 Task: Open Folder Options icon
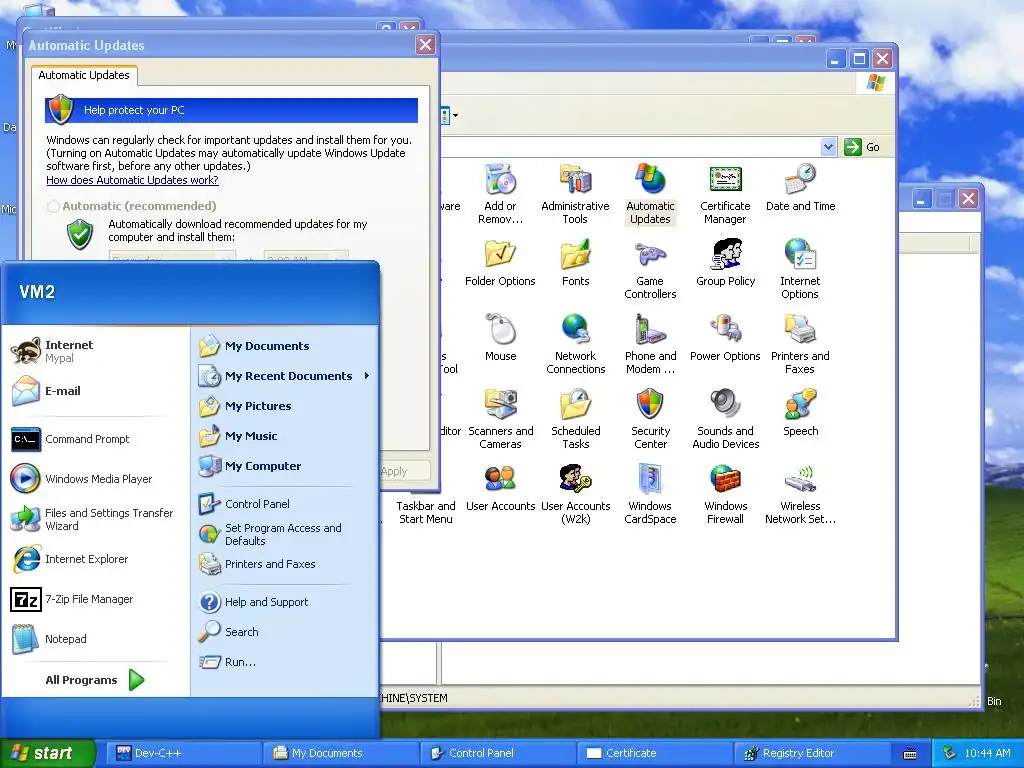click(x=500, y=263)
